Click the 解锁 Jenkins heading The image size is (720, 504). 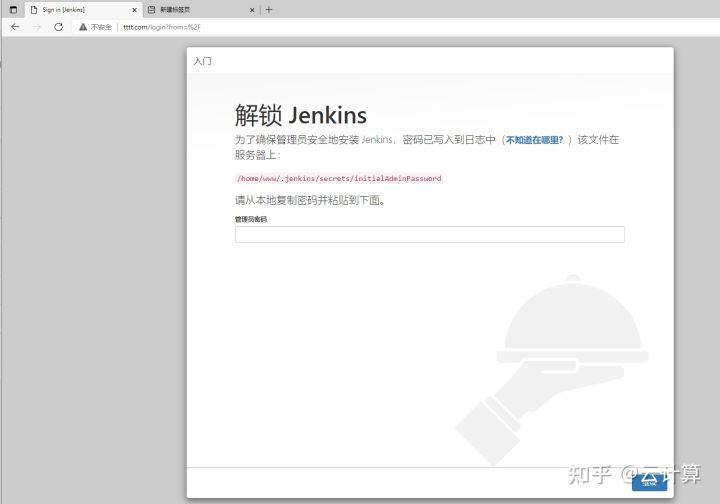coord(301,115)
